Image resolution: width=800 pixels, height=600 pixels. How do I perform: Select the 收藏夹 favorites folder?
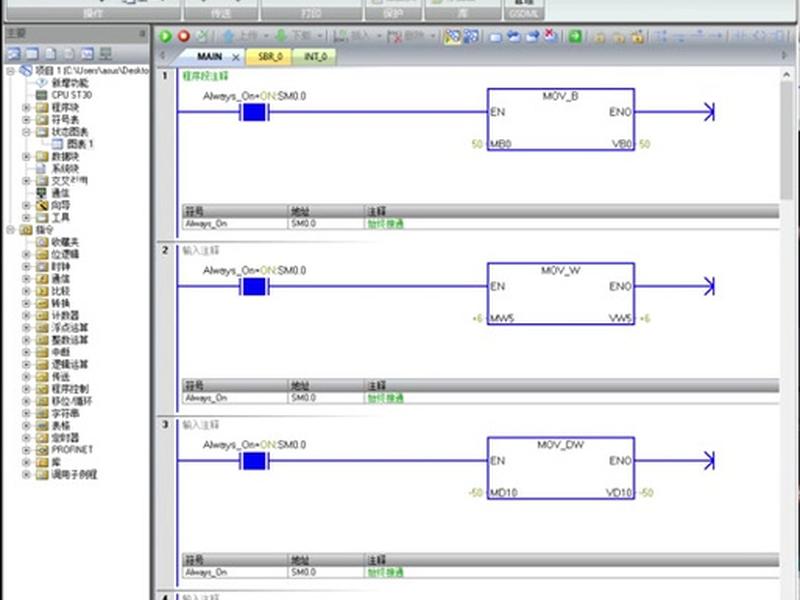[x=65, y=242]
